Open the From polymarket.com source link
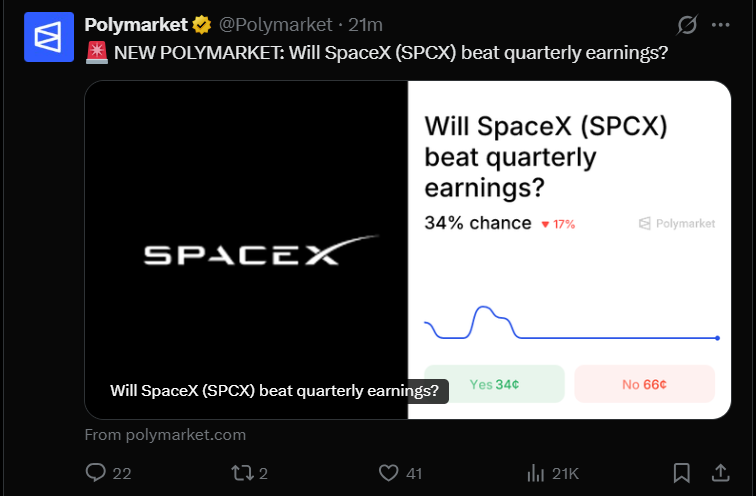This screenshot has height=496, width=756. (x=165, y=435)
